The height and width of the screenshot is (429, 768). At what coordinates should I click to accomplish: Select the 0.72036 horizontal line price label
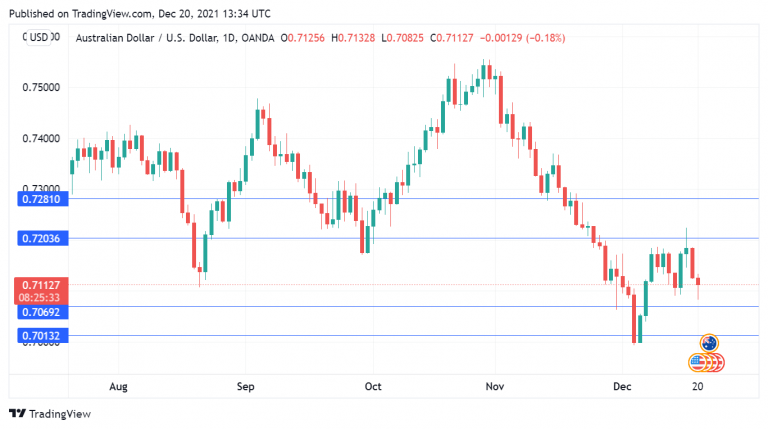point(42,238)
